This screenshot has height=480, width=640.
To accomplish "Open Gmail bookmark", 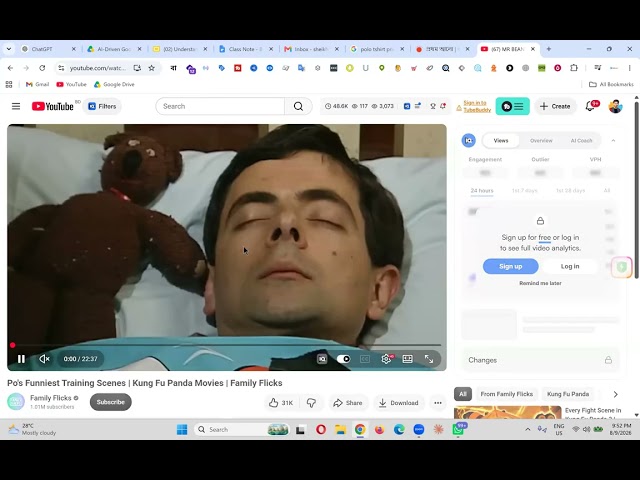I will (x=37, y=84).
